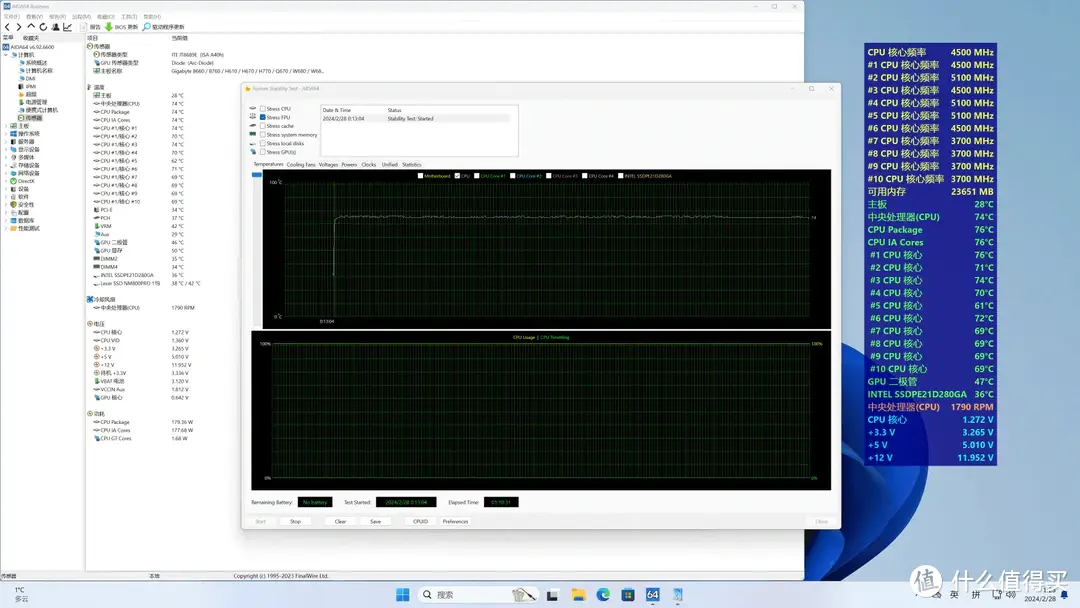The height and width of the screenshot is (608, 1080).
Task: Switch to the Cooling Fans tab
Action: point(301,165)
